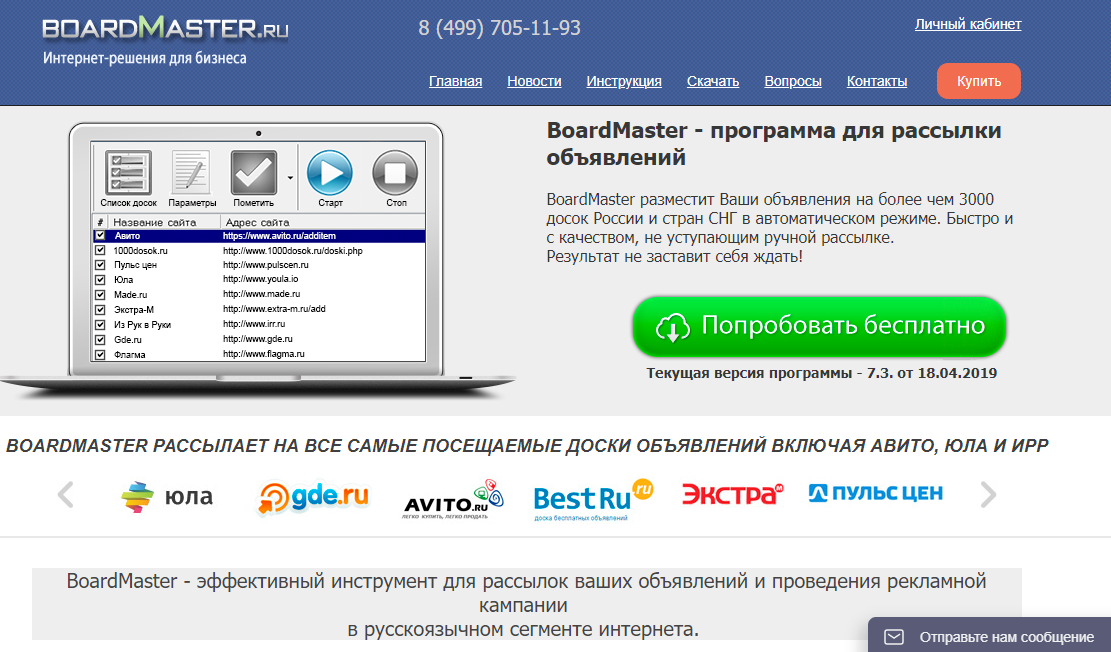The height and width of the screenshot is (652, 1111).
Task: Click the Юла logo in carousel
Action: coord(167,496)
